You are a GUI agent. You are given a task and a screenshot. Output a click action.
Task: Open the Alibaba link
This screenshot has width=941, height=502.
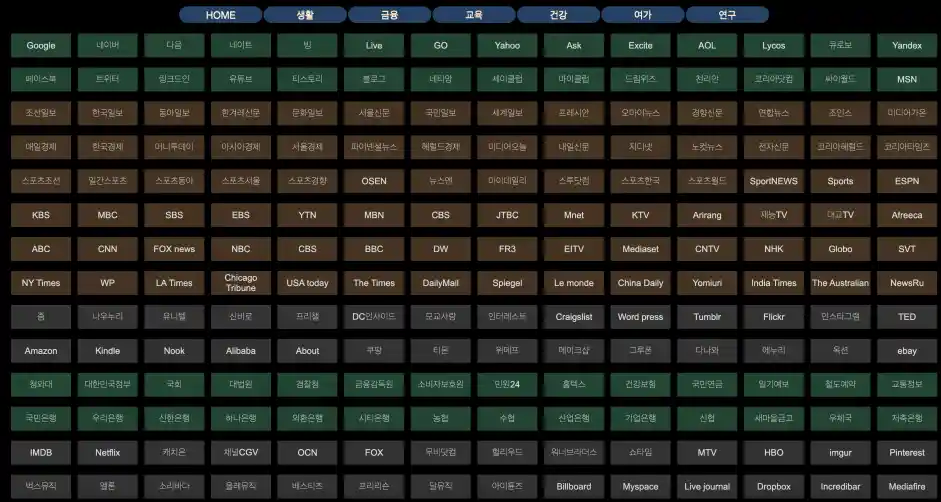point(241,351)
